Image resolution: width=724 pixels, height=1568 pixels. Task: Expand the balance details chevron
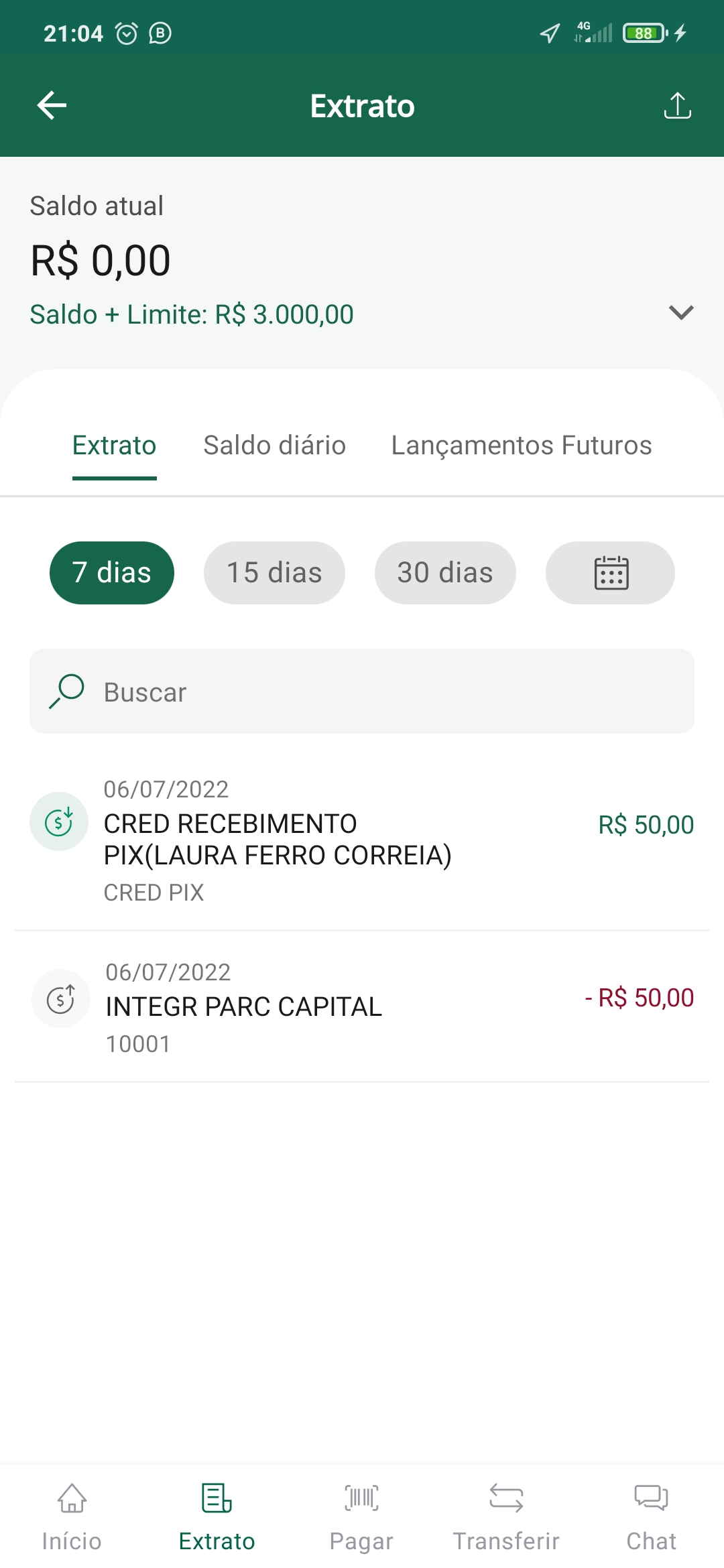pos(680,312)
